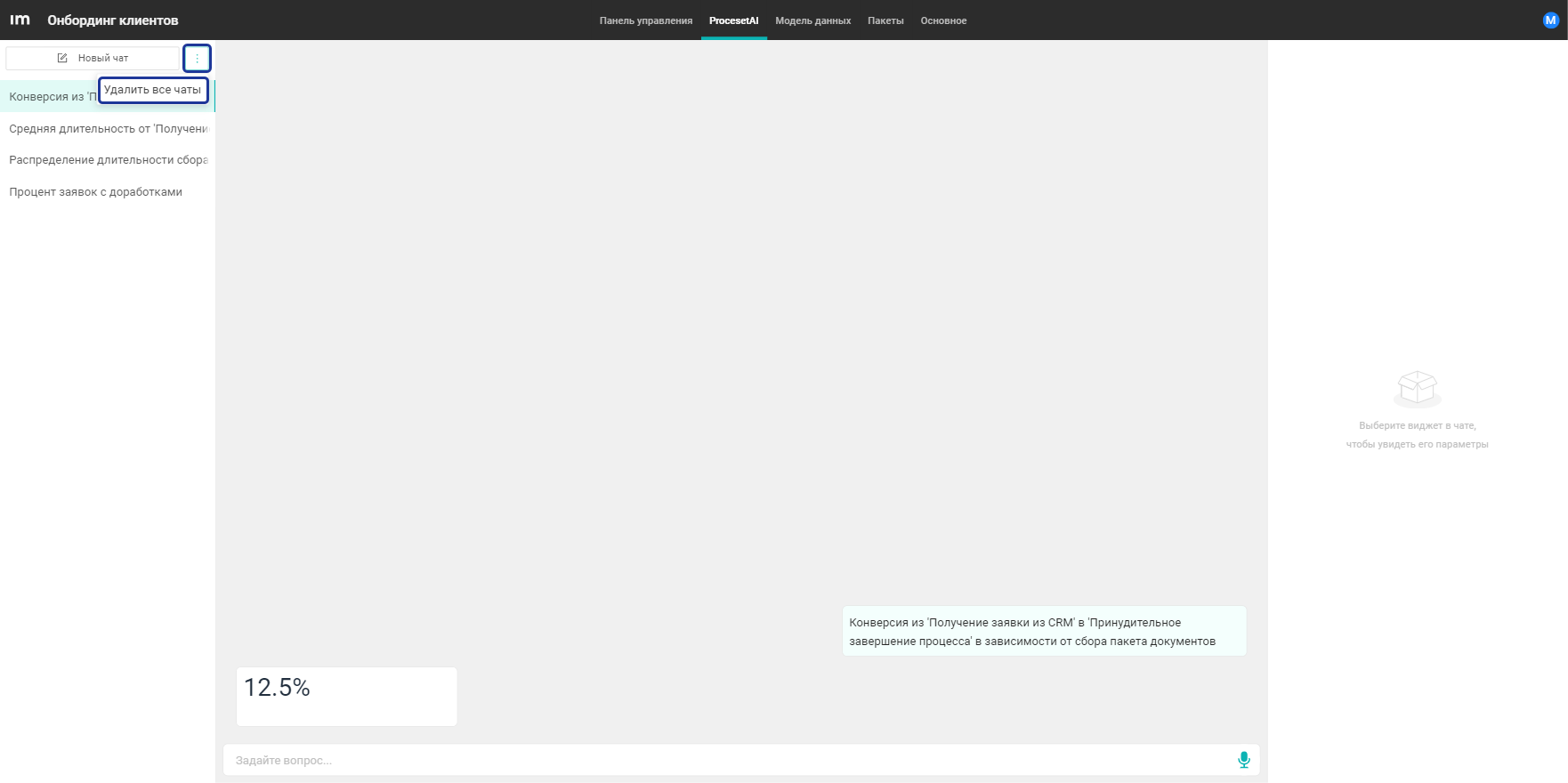This screenshot has width=1568, height=783.
Task: Open the ProcesetAI tab
Action: click(x=733, y=20)
